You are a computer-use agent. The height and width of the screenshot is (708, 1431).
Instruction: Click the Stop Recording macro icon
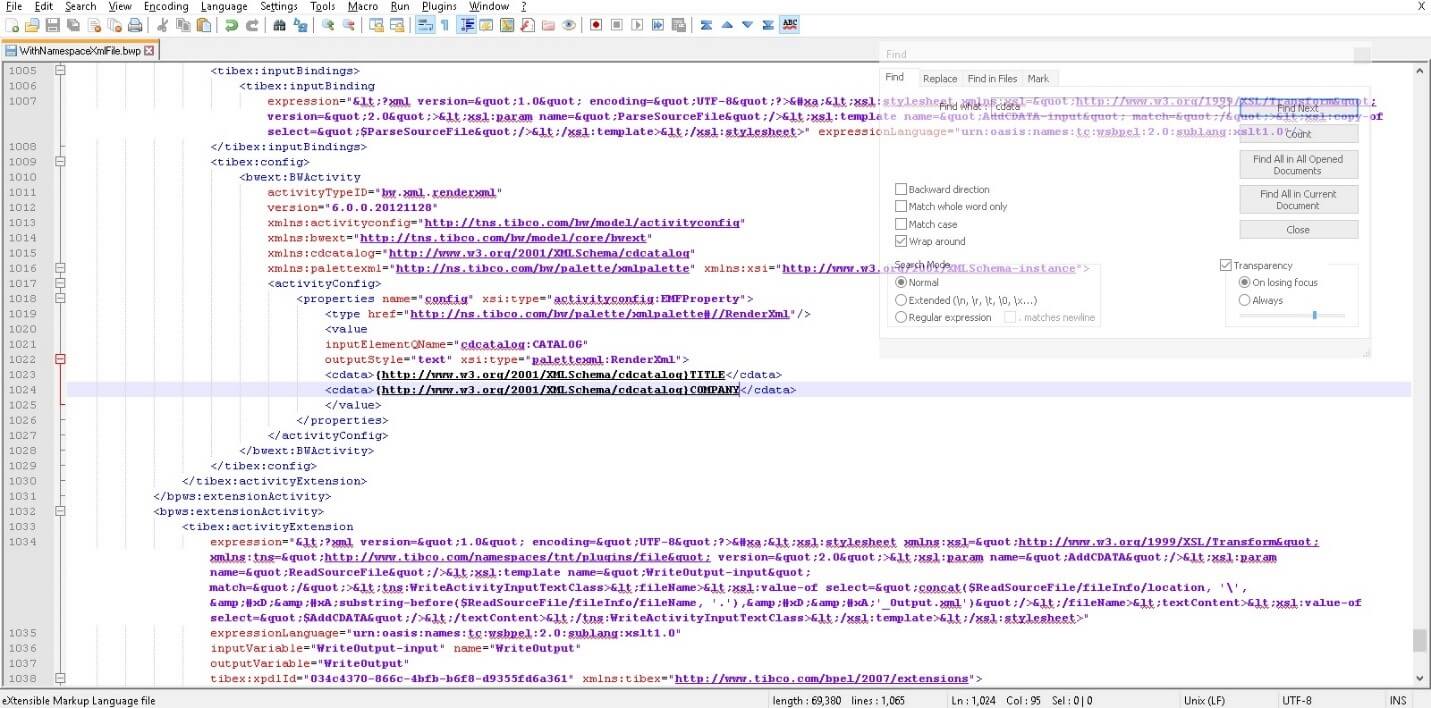616,24
